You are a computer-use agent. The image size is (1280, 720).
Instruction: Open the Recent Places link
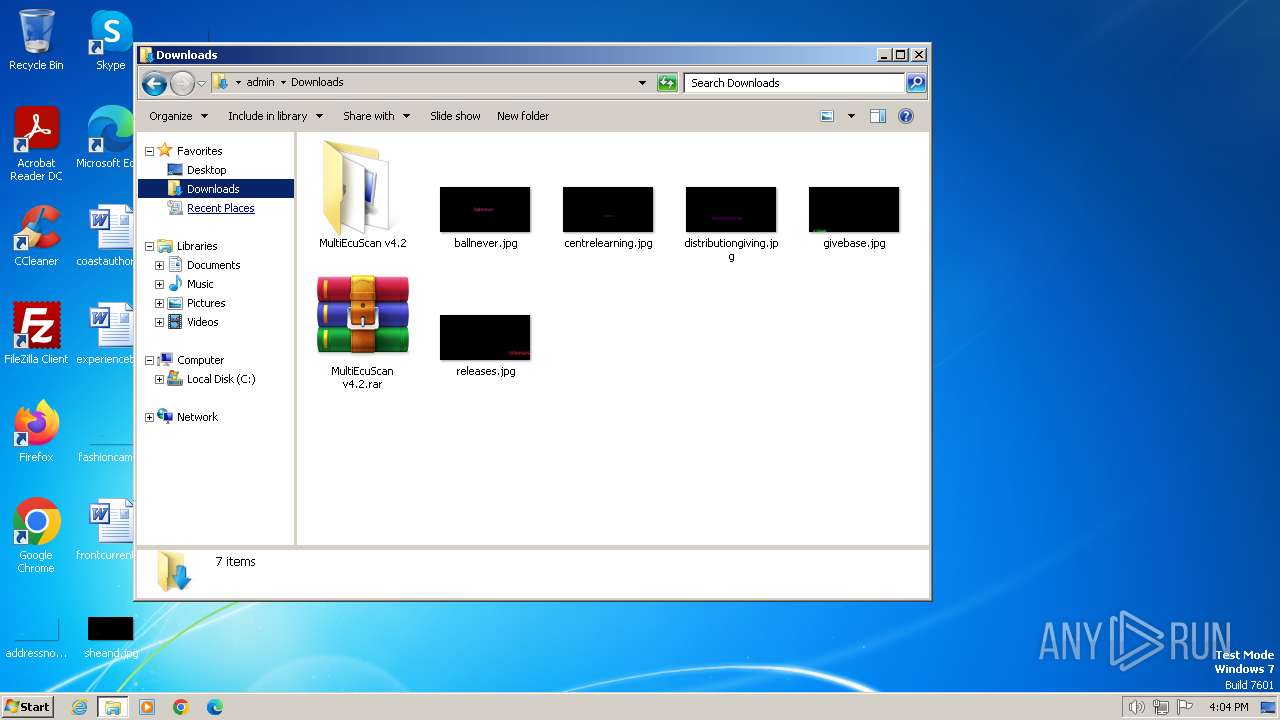tap(220, 208)
